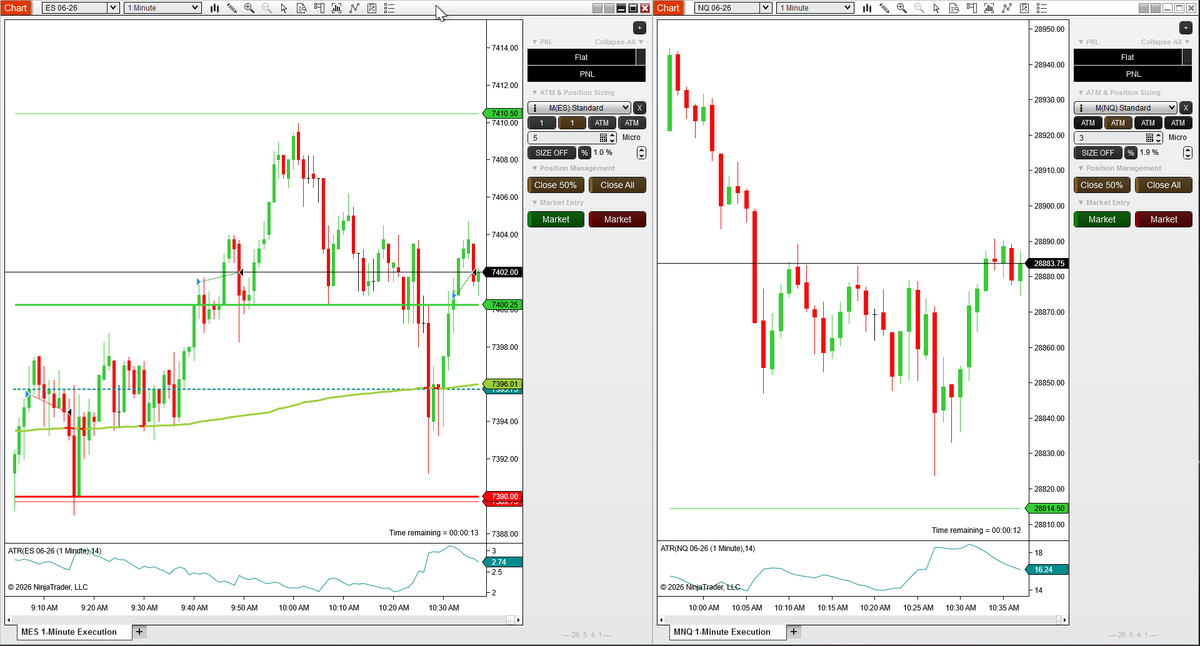Image resolution: width=1200 pixels, height=646 pixels.
Task: Collapse Position Management section in ES panel
Action: coord(573,168)
